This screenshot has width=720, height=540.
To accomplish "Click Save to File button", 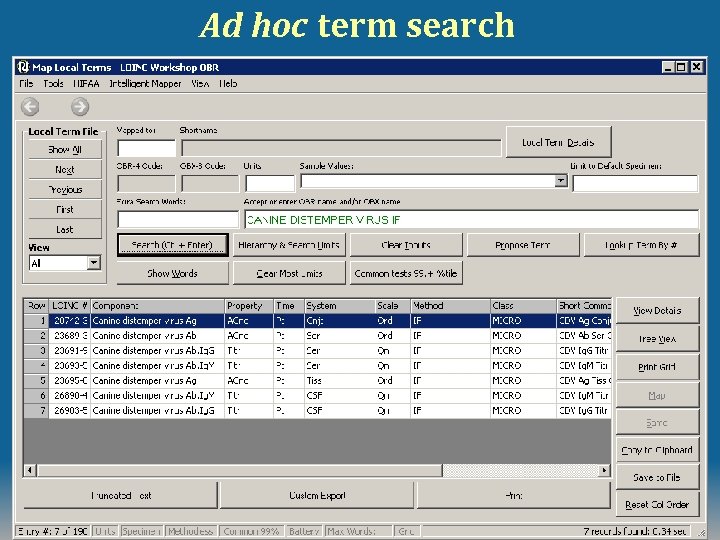I will 657,478.
